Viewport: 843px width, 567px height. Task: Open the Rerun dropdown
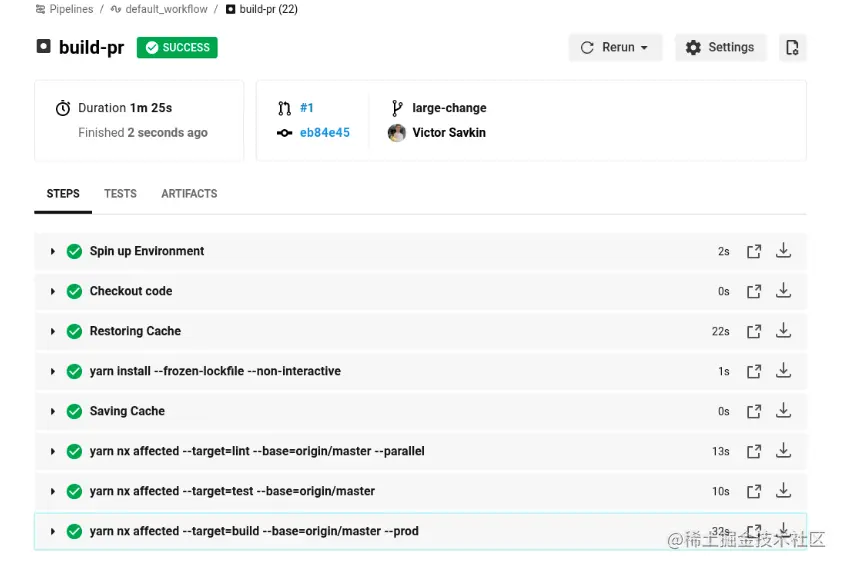[615, 48]
